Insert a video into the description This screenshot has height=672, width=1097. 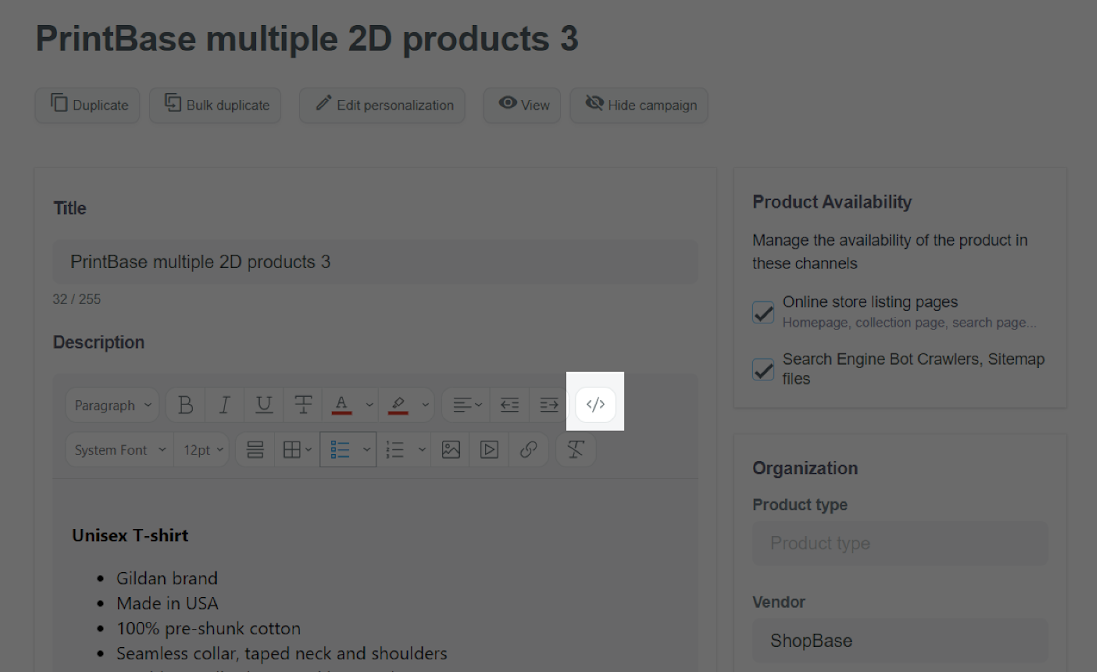coord(489,450)
